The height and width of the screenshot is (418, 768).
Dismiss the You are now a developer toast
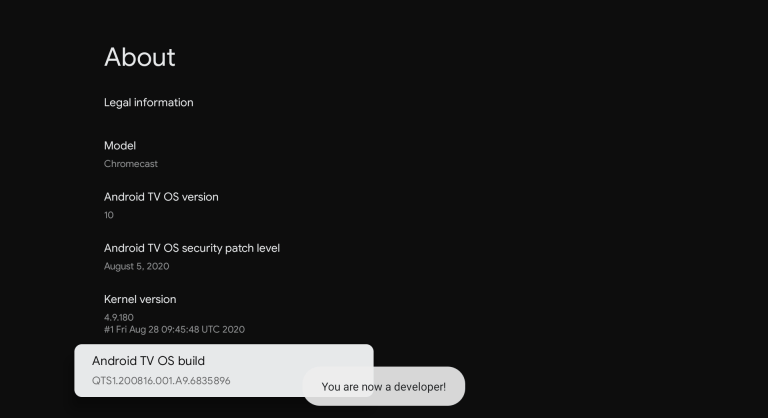click(384, 387)
